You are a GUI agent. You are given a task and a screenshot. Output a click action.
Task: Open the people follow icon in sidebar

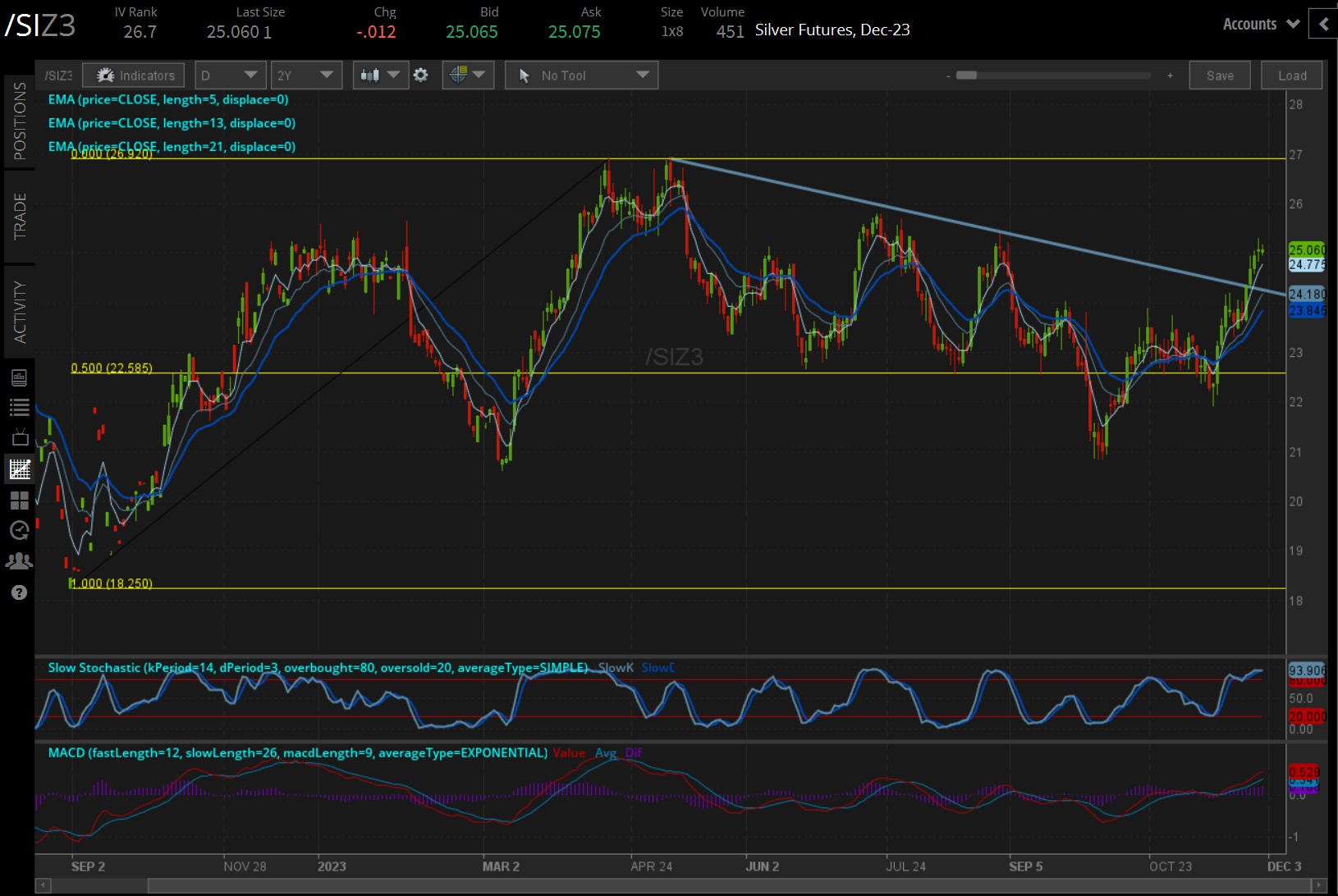20,561
